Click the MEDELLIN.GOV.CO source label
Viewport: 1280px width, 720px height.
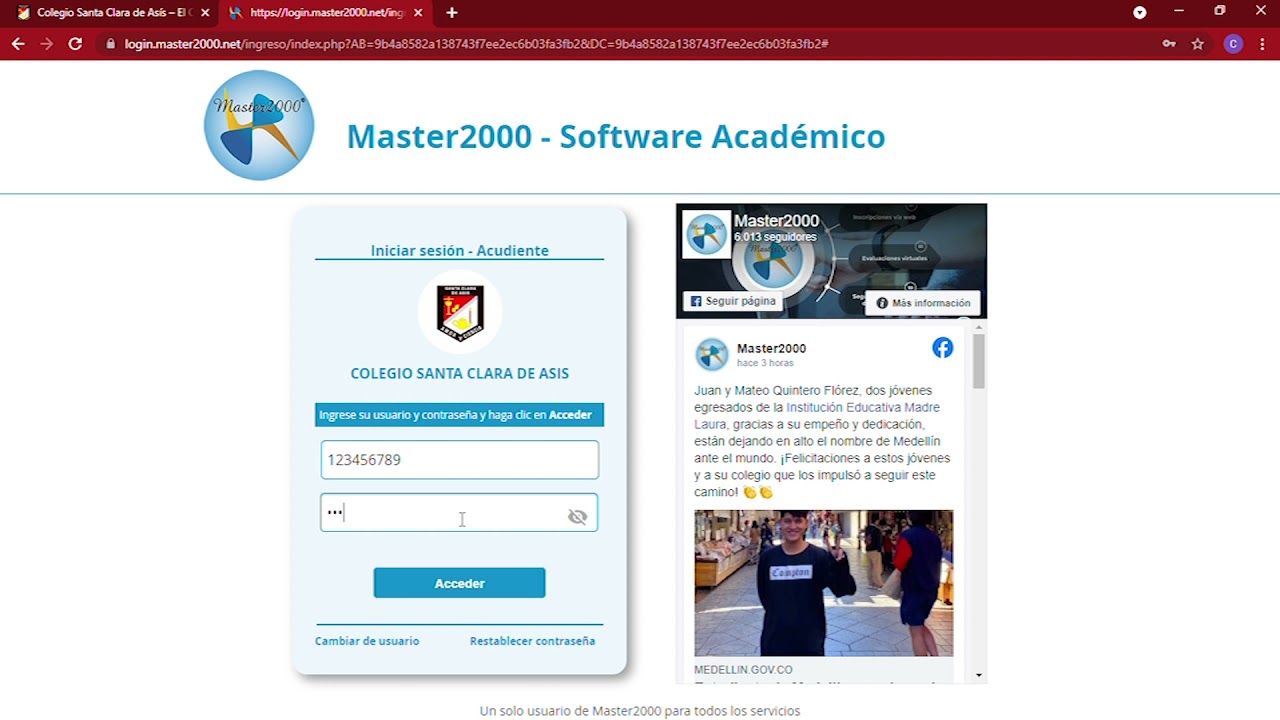coord(743,670)
